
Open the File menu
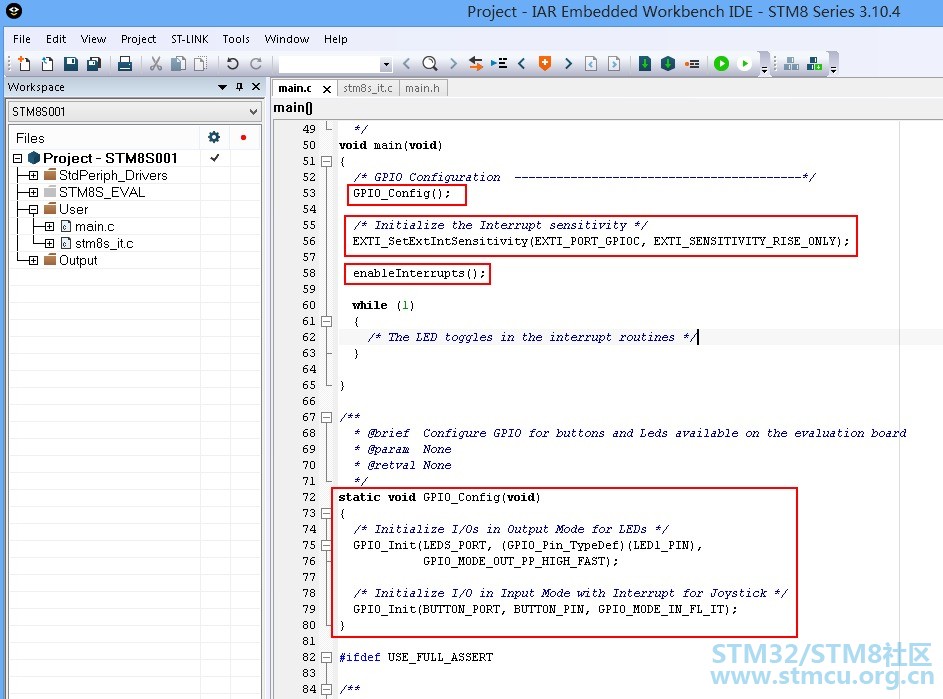point(22,39)
